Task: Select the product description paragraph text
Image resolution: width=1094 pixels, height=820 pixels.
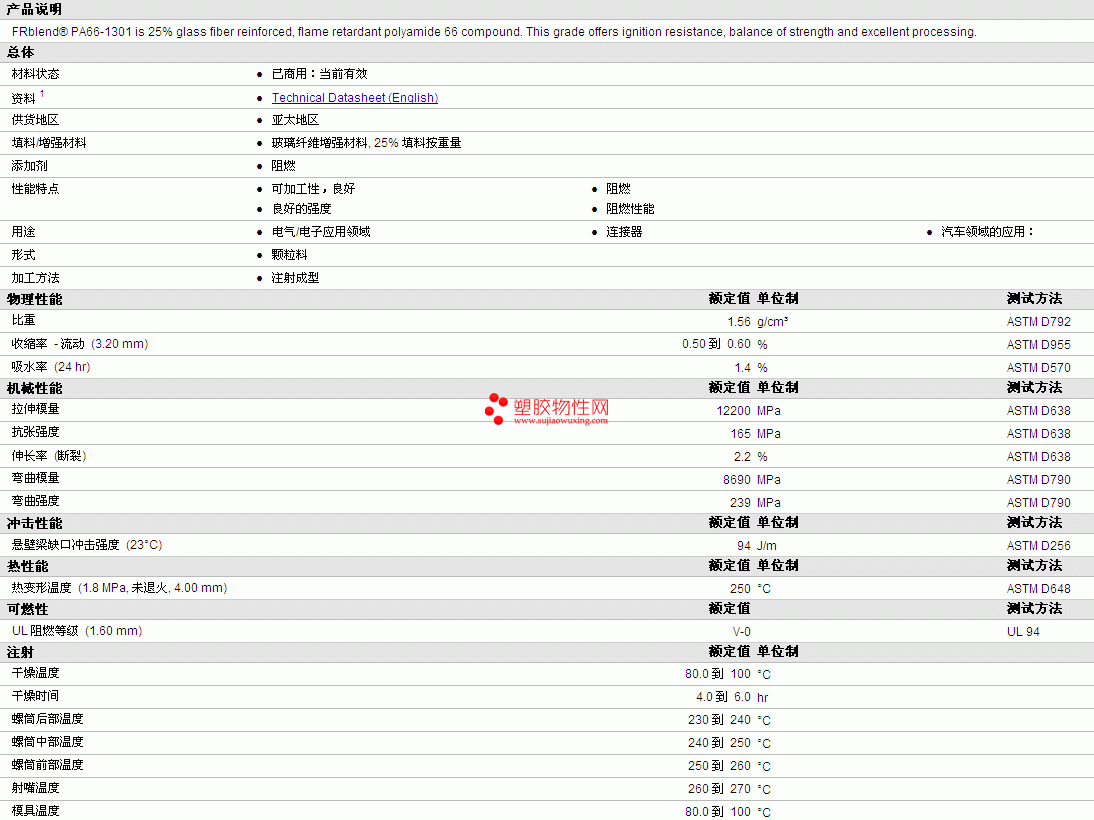Action: pyautogui.click(x=494, y=32)
